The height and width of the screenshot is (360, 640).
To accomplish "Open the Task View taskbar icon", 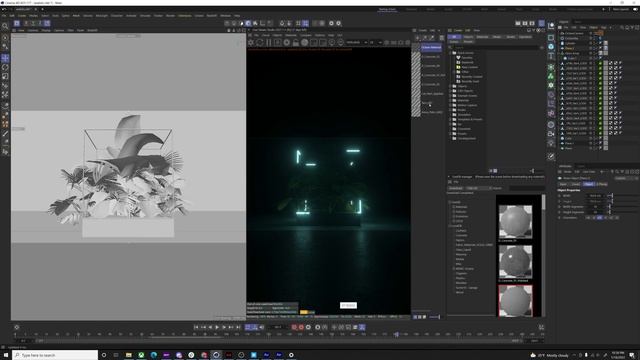I will [x=116, y=355].
